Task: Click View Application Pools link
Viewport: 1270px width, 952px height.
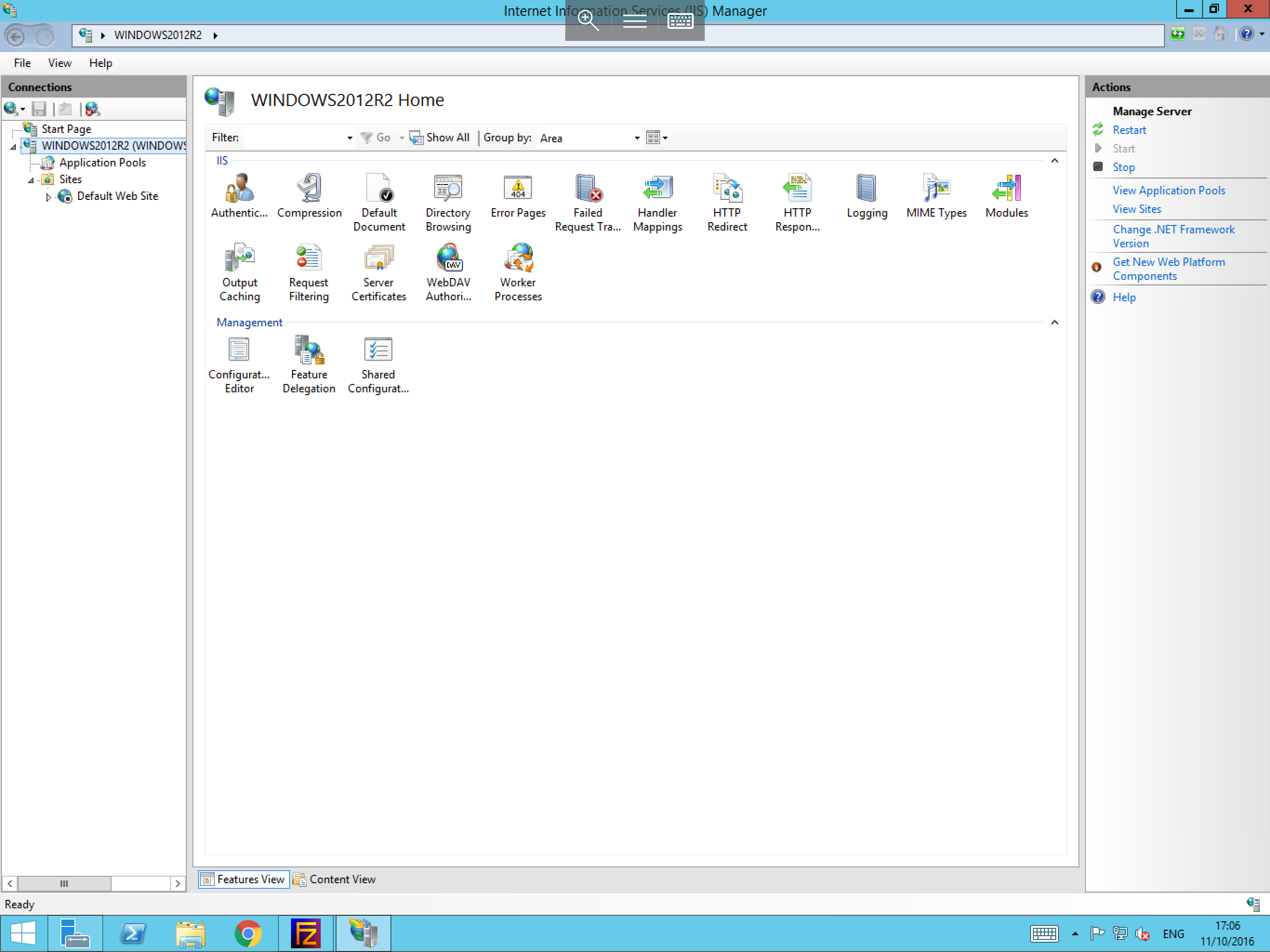Action: coord(1169,190)
